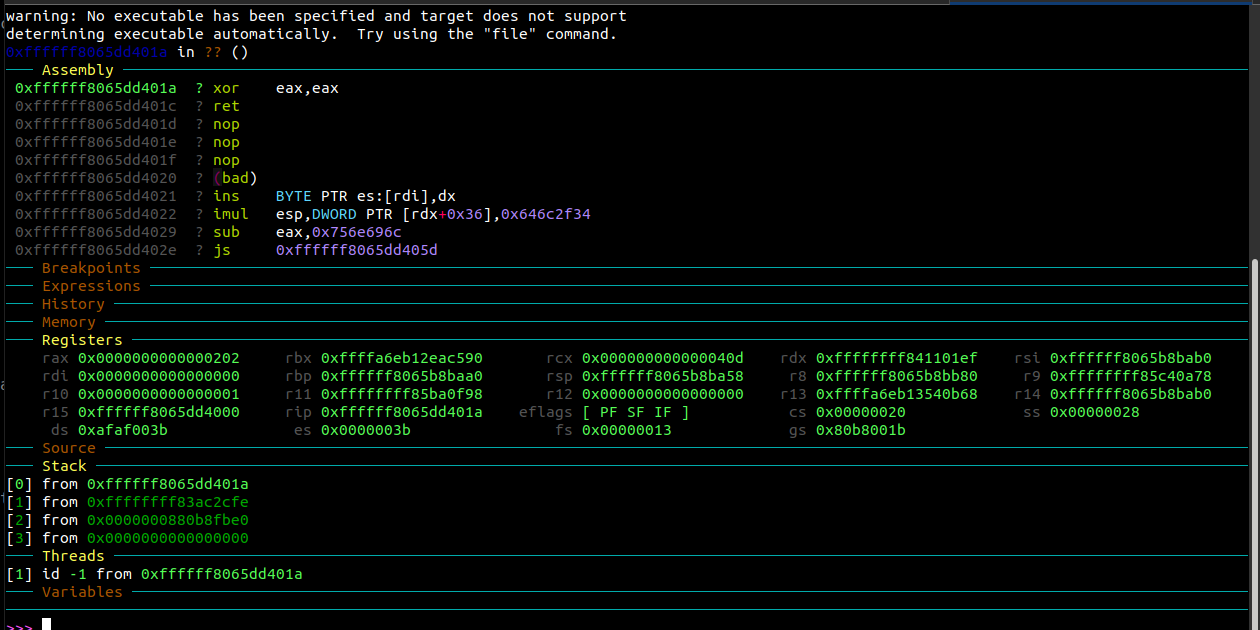This screenshot has width=1260, height=630.
Task: Click the Breakpoints section header
Action: click(91, 268)
